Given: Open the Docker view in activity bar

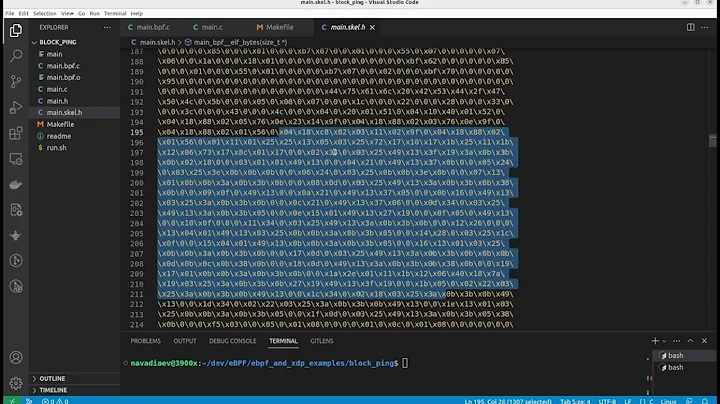Looking at the screenshot, I should [16, 185].
